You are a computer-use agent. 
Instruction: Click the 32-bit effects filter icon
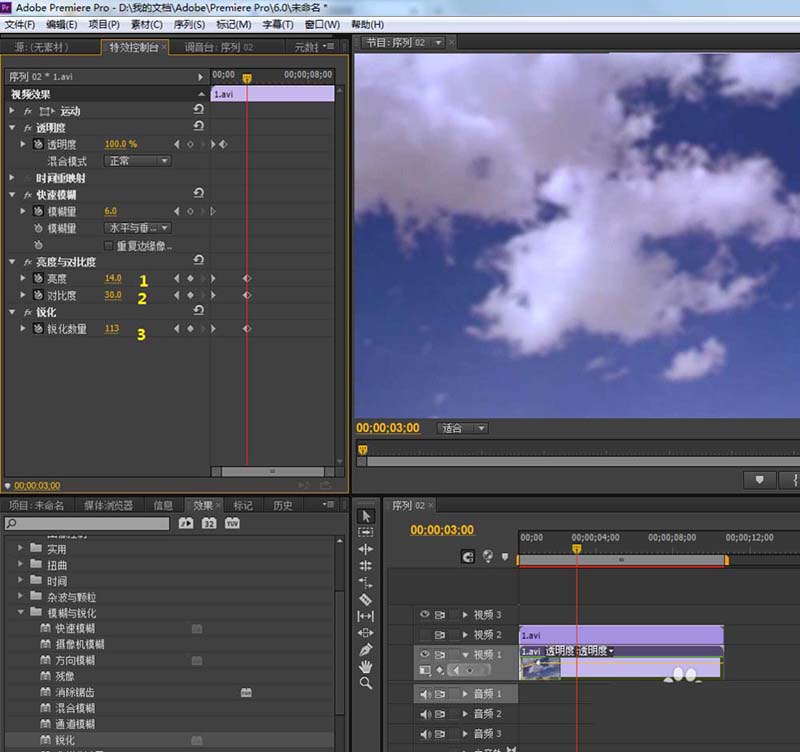coord(209,523)
